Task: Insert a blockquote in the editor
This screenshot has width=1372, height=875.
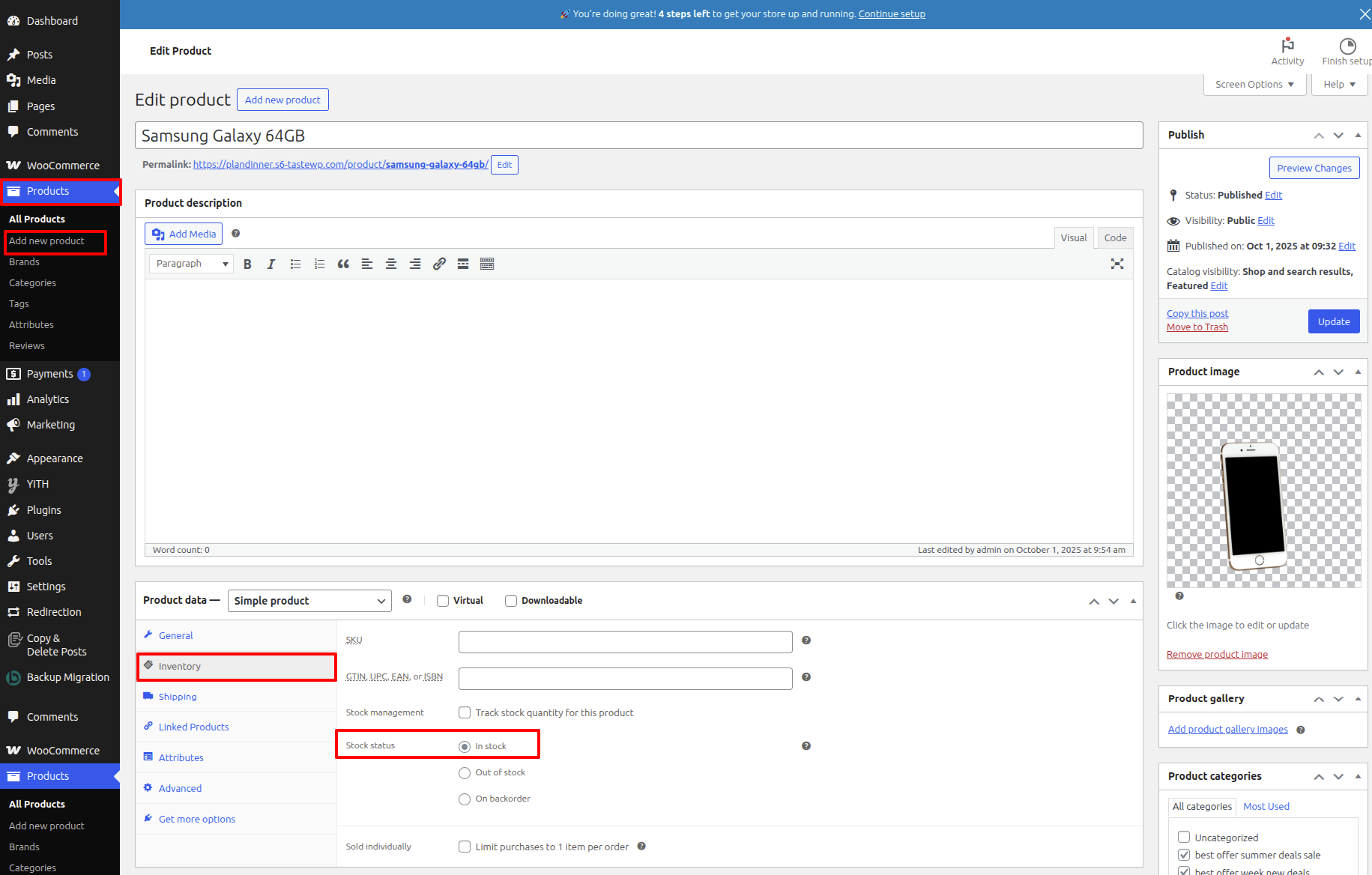Action: coord(343,264)
